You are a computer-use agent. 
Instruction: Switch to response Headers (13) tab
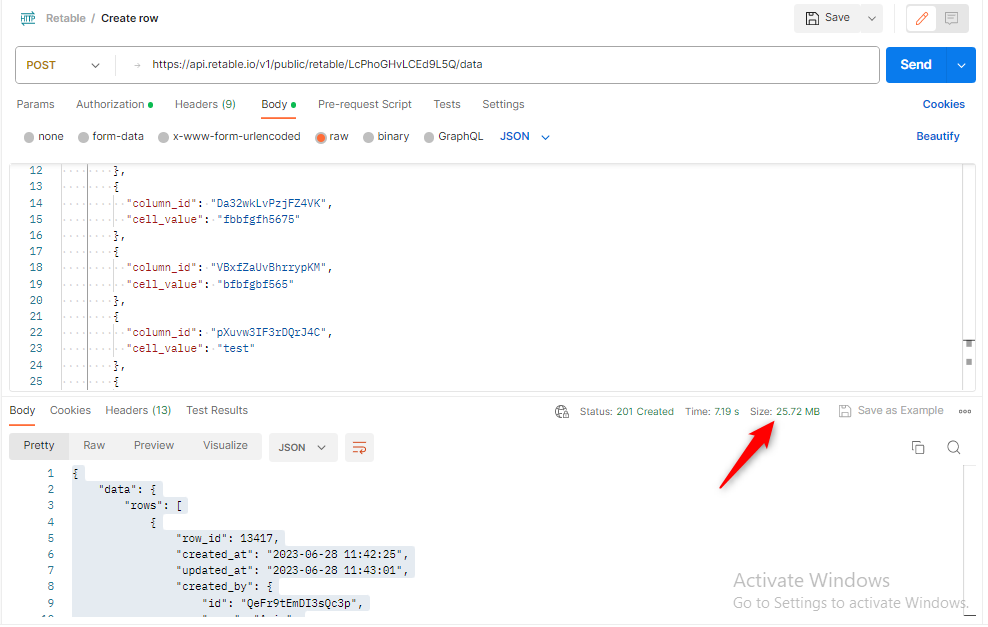tap(138, 410)
